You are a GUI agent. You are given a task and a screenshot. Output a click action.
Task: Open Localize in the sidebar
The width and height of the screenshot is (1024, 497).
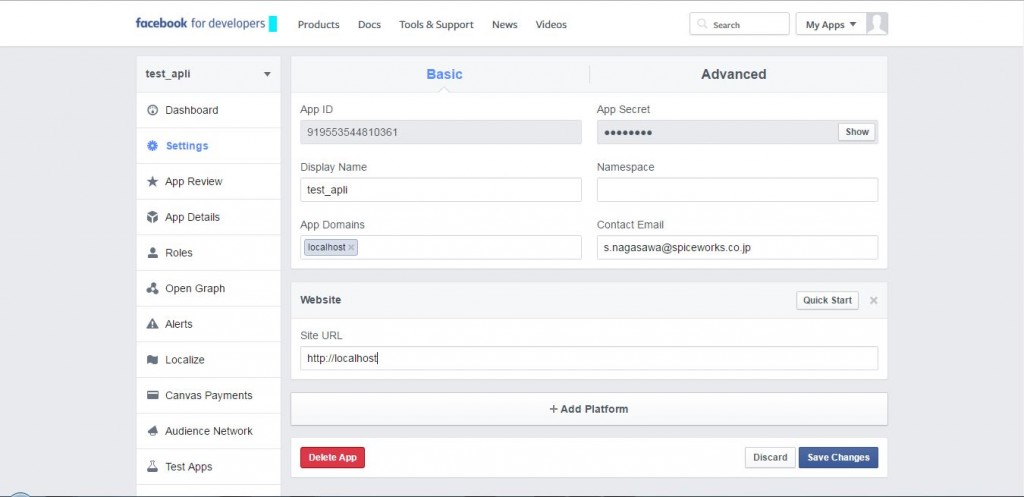[208, 360]
